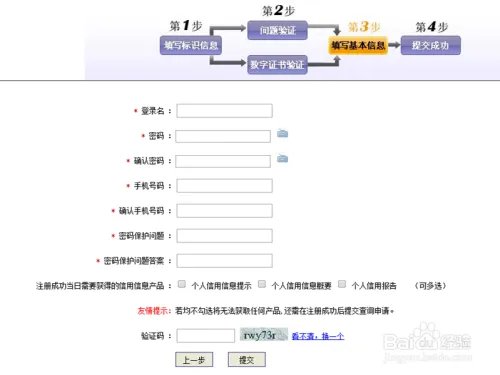Select step 填写标识信息 in progress flow
The image size is (500, 375).
[x=191, y=45]
